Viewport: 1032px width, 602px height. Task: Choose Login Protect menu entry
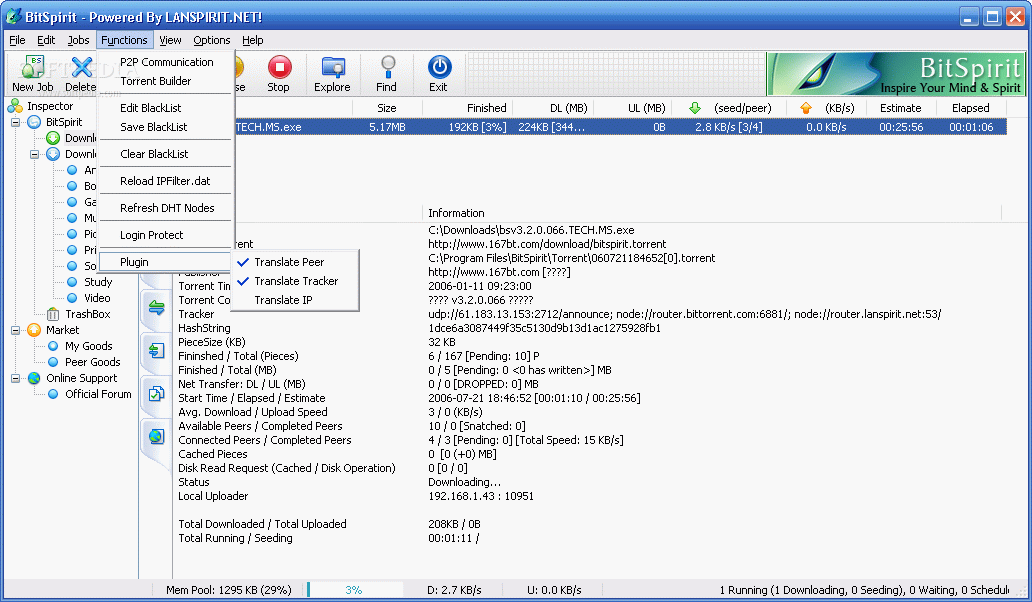pos(165,235)
